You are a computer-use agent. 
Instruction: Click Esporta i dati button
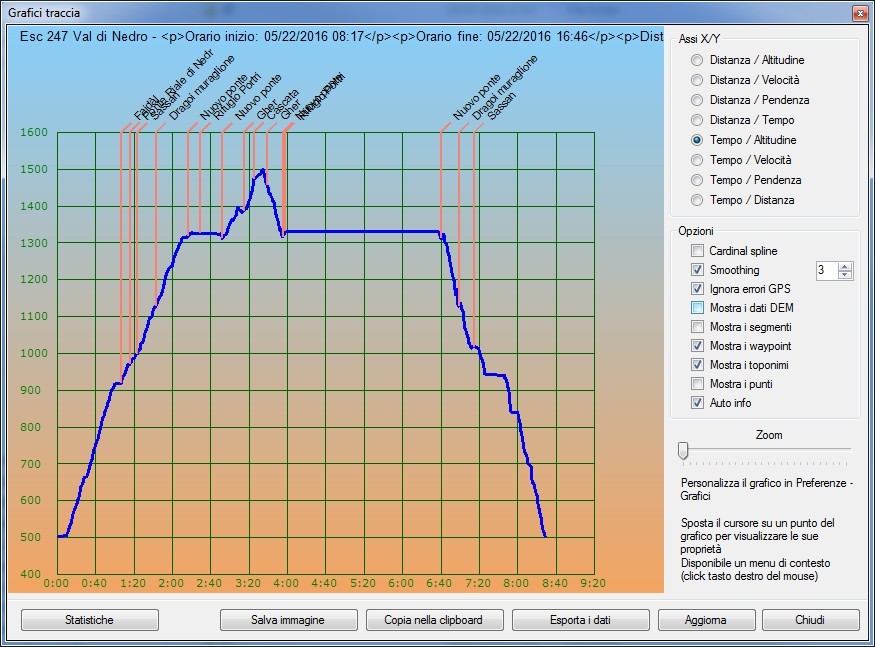(580, 620)
